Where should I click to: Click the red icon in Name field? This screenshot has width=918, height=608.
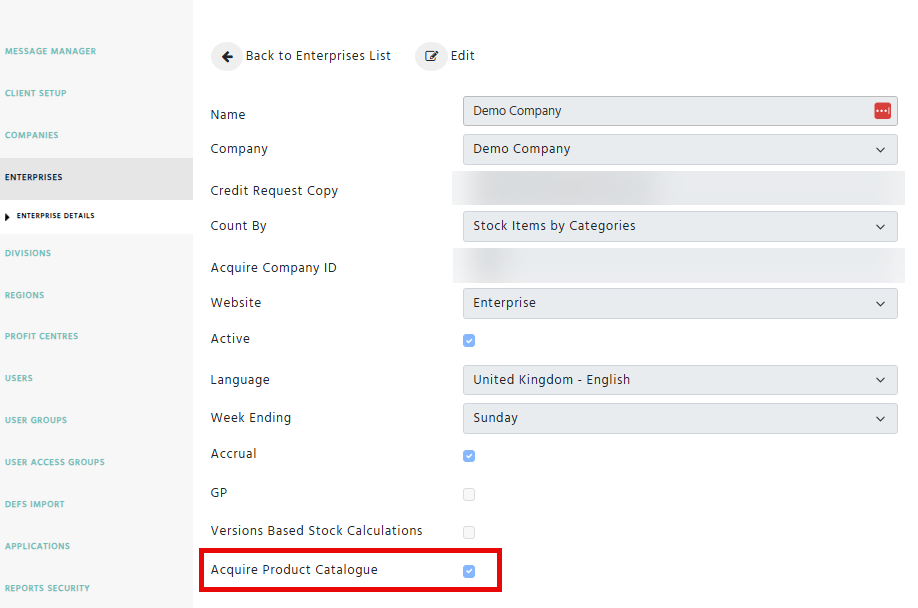point(882,111)
